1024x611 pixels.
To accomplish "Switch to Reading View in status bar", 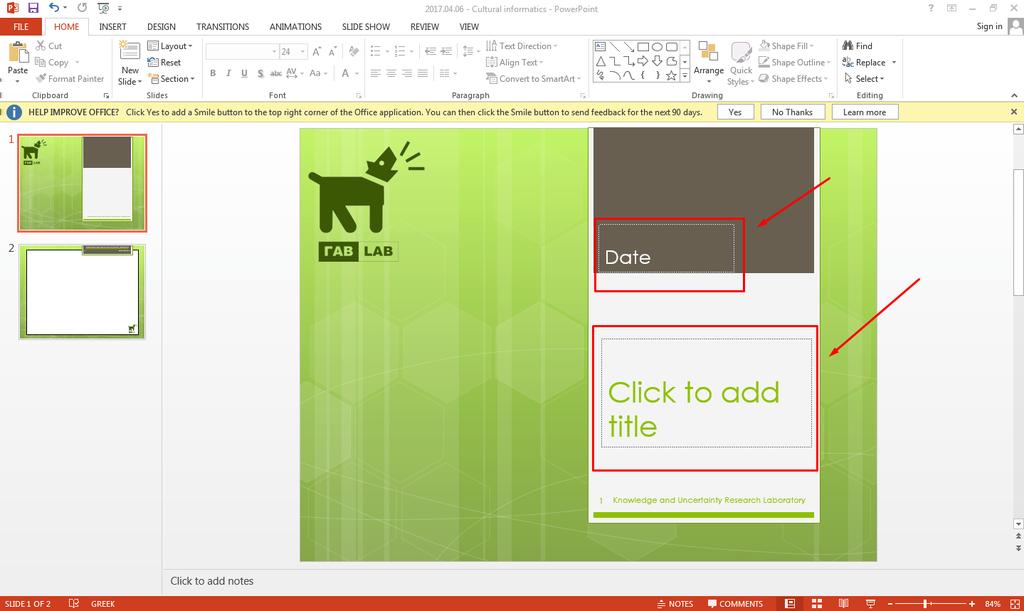I will [x=843, y=604].
